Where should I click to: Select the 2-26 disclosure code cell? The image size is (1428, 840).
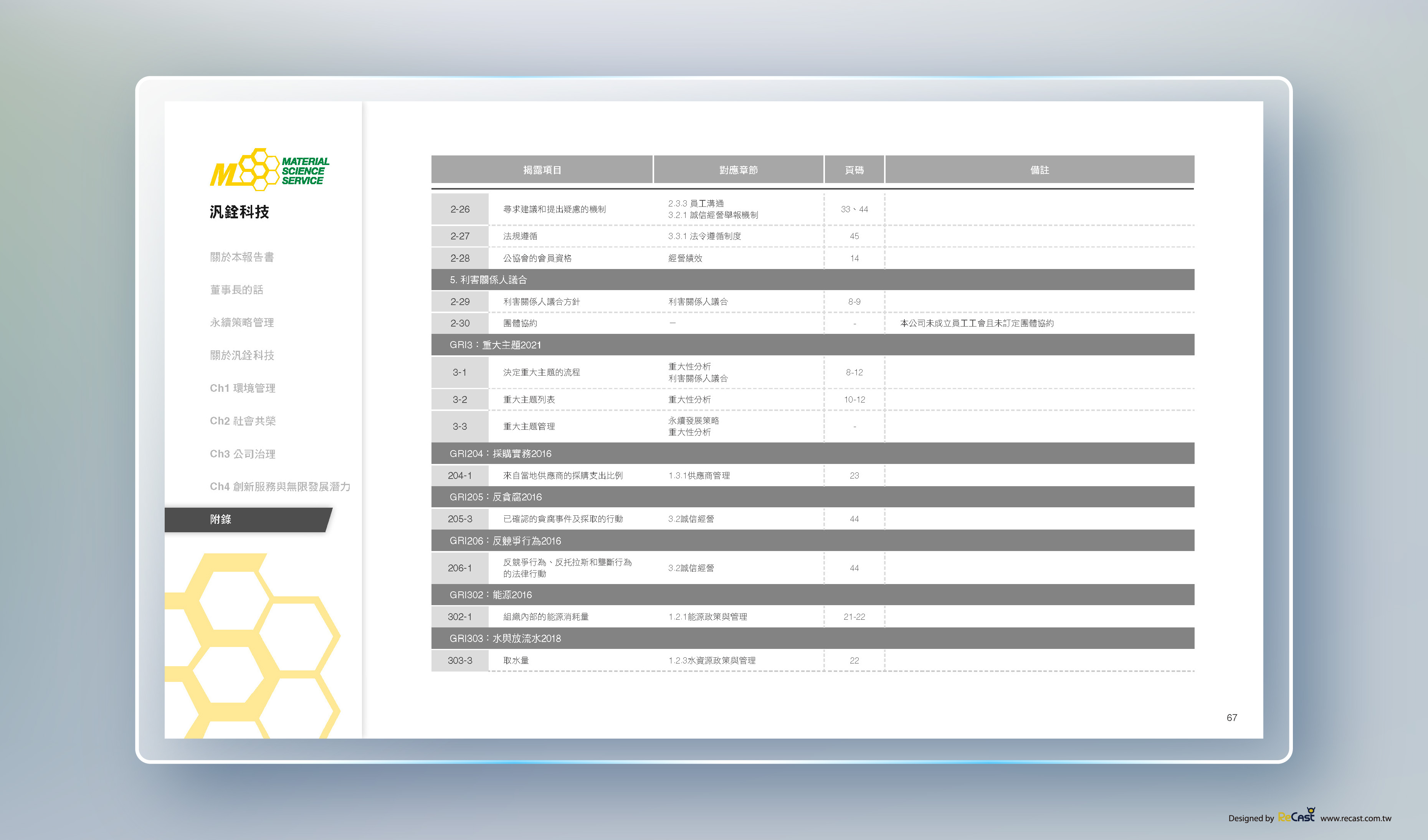[x=459, y=209]
